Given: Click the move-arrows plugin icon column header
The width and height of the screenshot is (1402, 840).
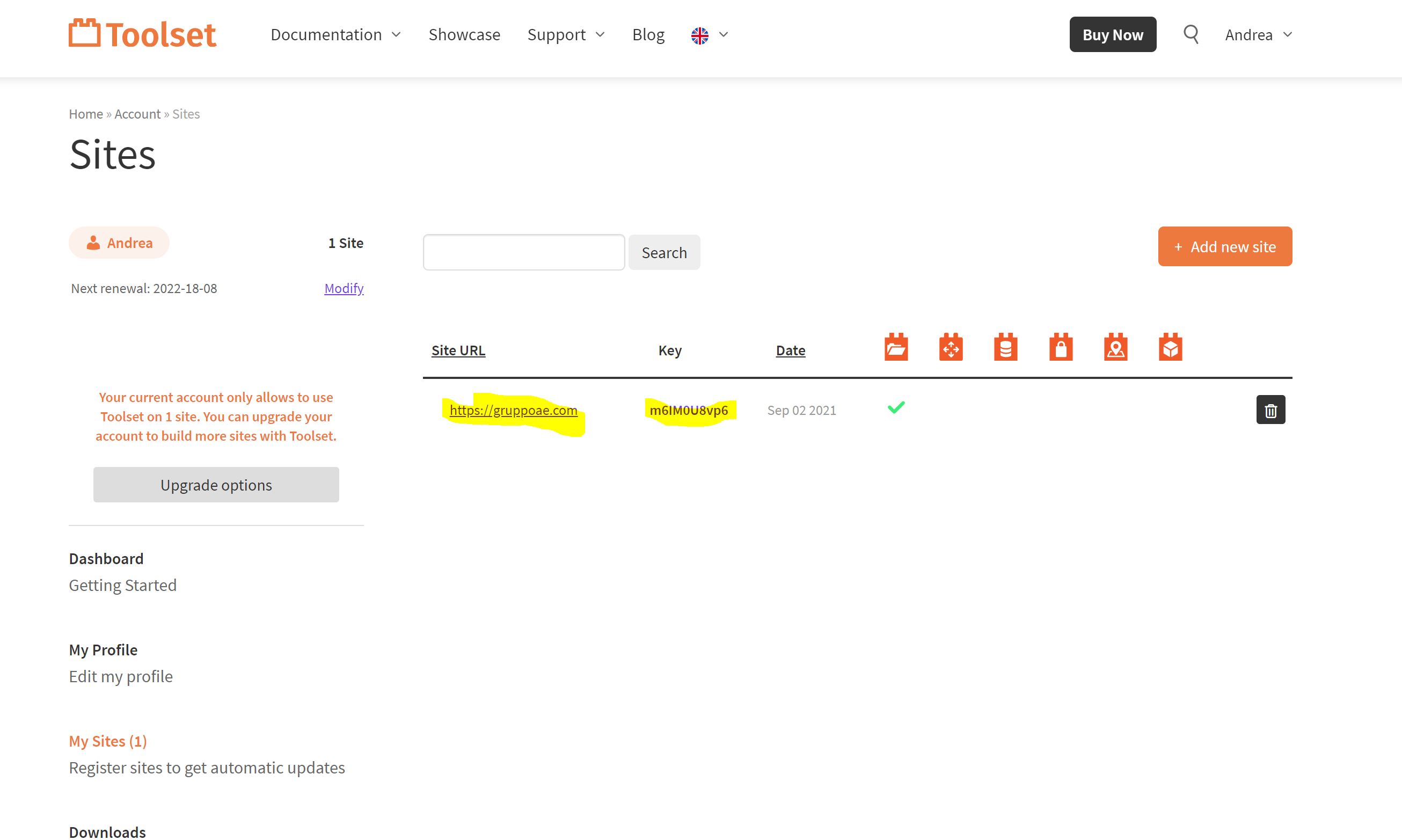Looking at the screenshot, I should point(951,346).
